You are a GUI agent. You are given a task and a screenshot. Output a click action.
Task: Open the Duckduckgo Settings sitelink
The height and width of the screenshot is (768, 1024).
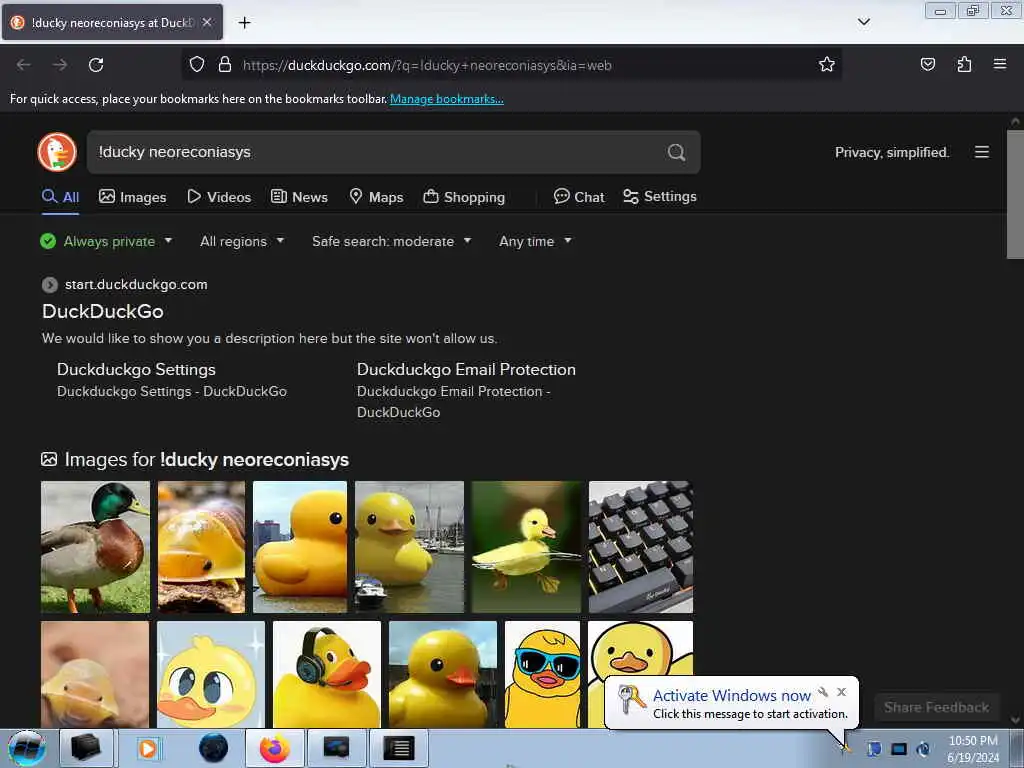coord(136,370)
